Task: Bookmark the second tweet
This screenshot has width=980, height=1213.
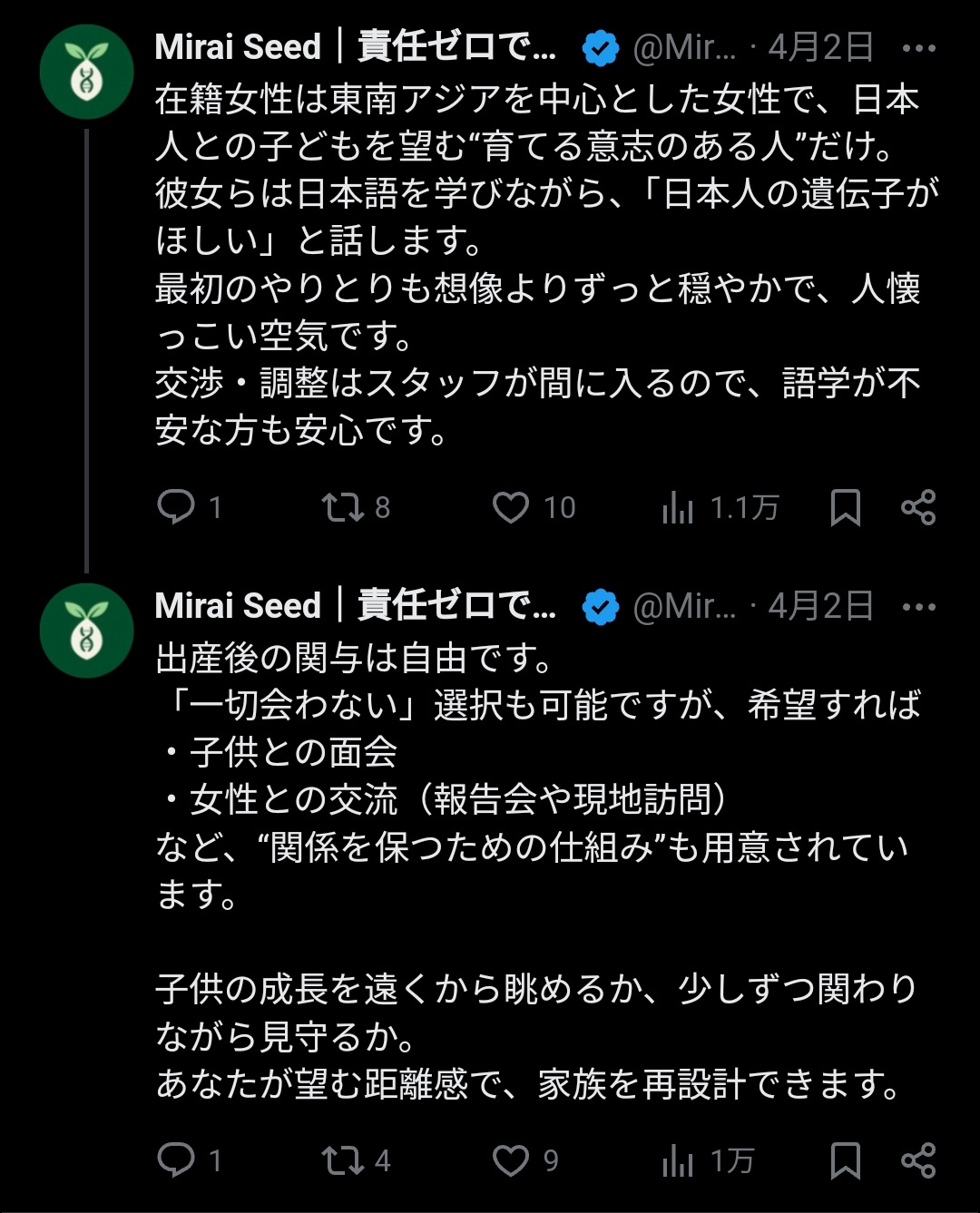Action: [x=845, y=1160]
